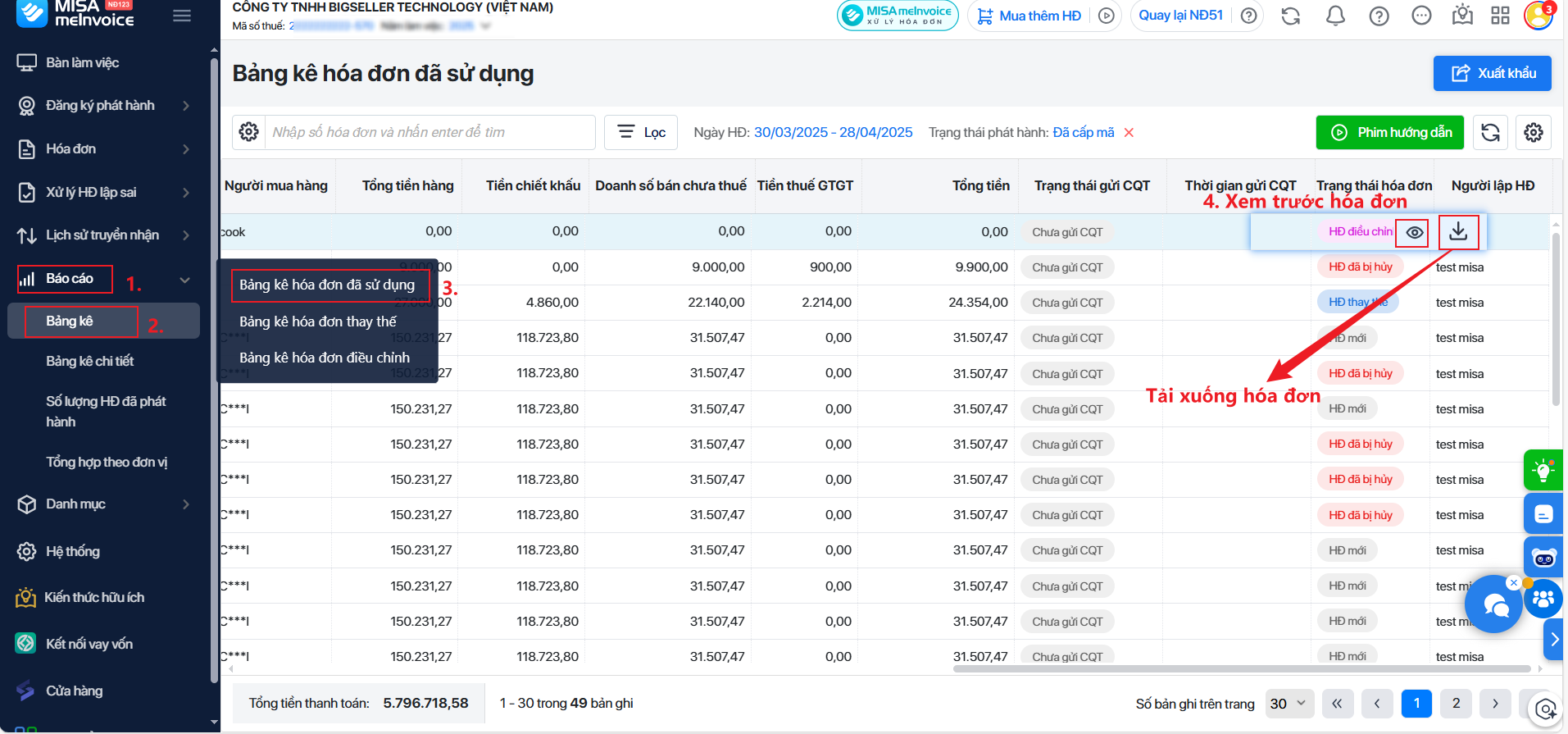Click Mua thêm HĐ button
The height and width of the screenshot is (734, 1568).
tap(1030, 16)
